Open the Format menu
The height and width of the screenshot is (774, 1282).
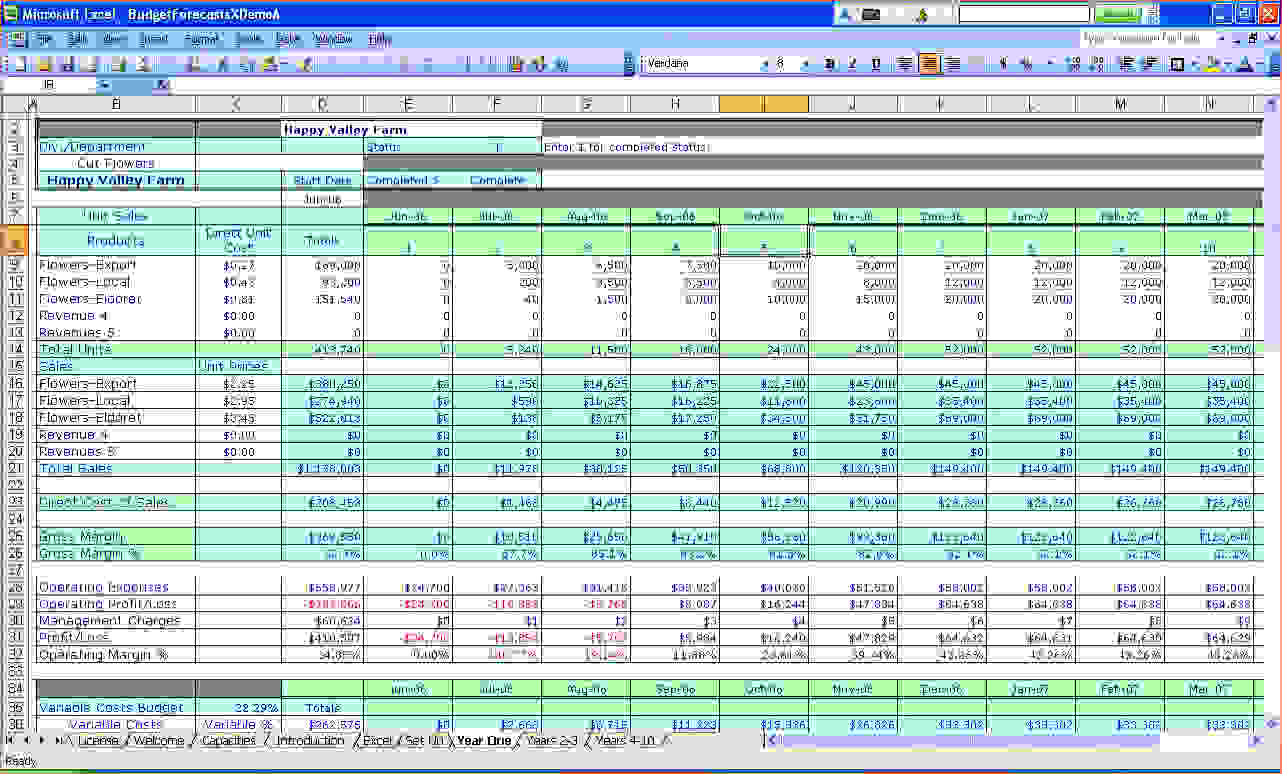click(x=200, y=39)
